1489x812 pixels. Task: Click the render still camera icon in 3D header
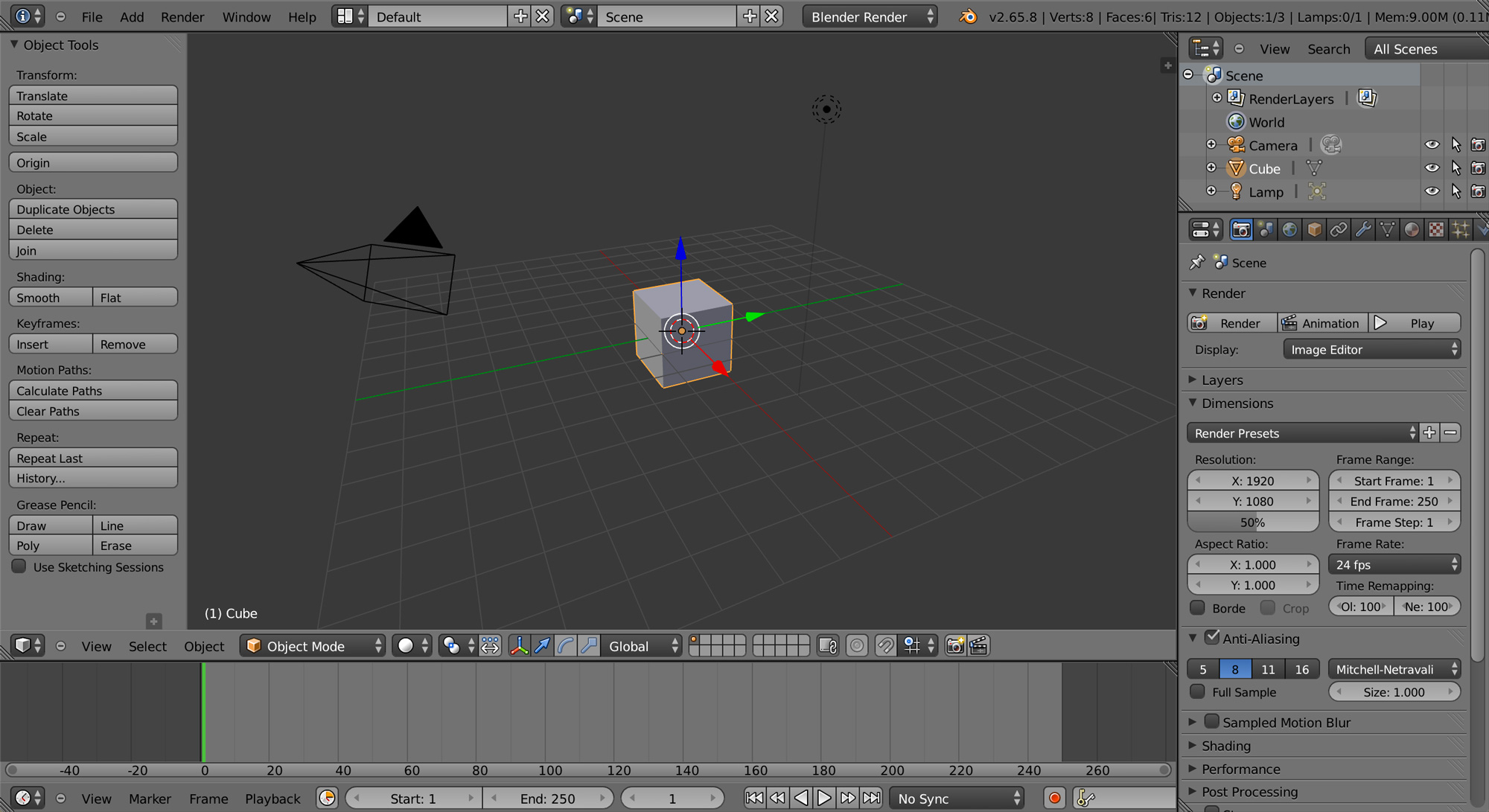coord(955,645)
